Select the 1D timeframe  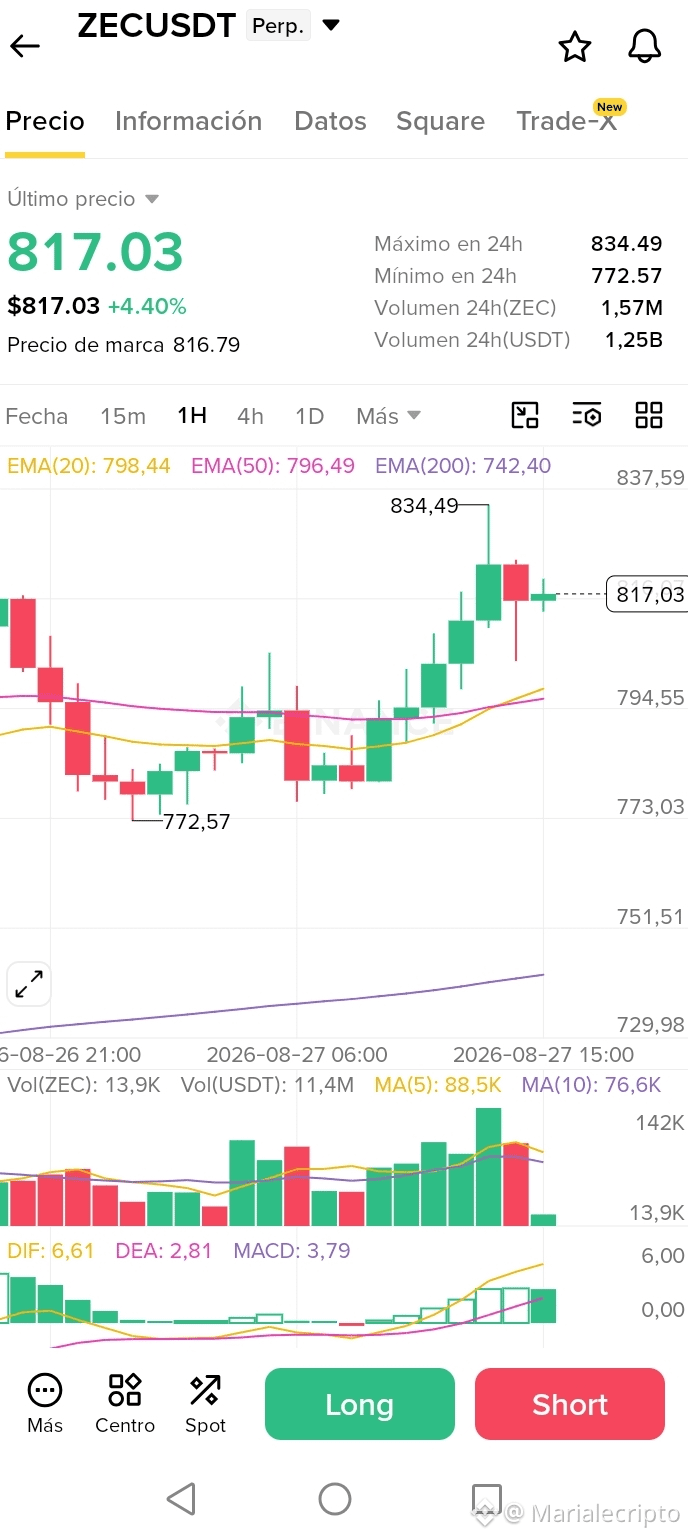[x=310, y=416]
